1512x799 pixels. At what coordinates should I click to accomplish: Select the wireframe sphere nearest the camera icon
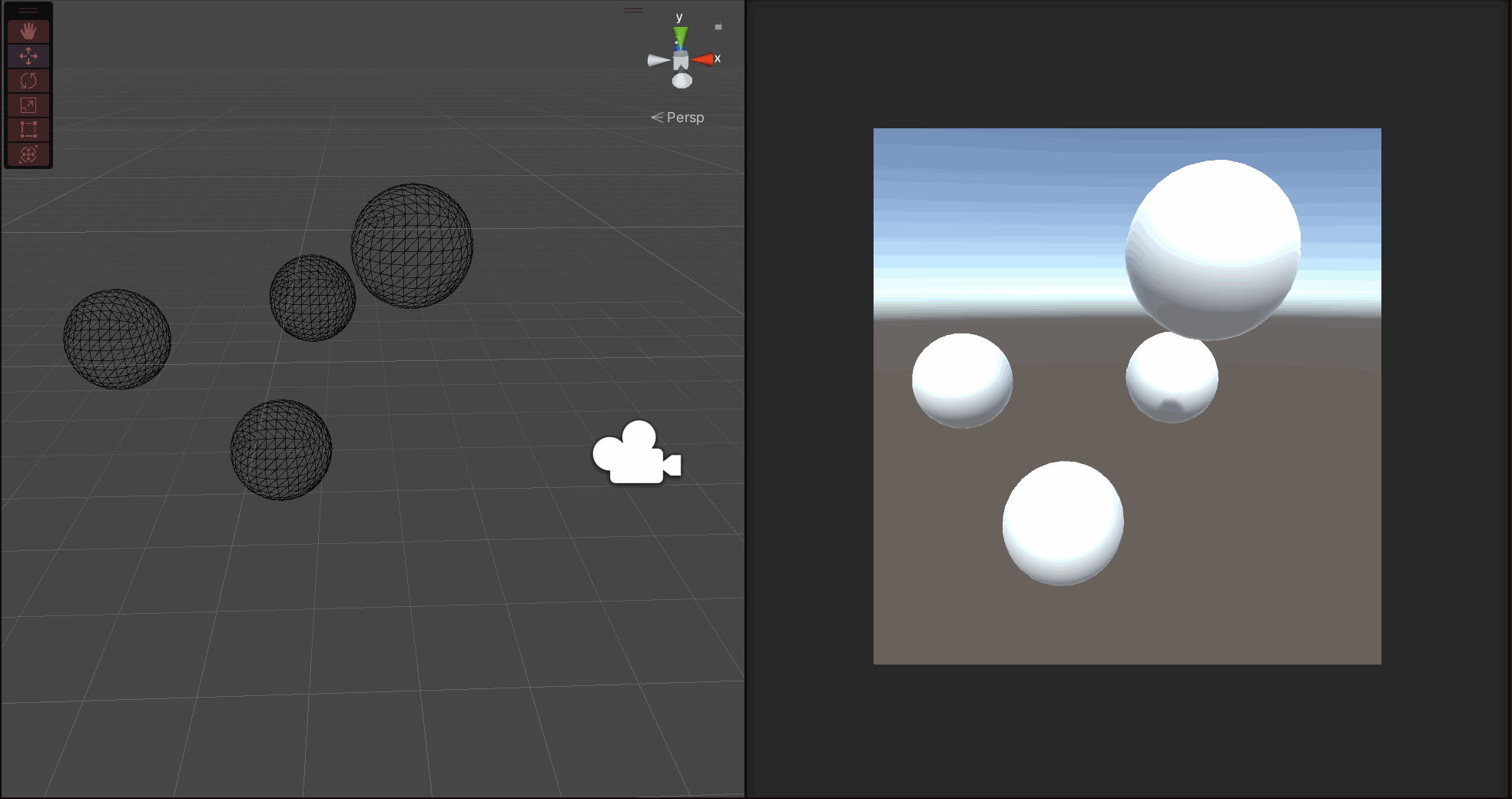pyautogui.click(x=281, y=450)
